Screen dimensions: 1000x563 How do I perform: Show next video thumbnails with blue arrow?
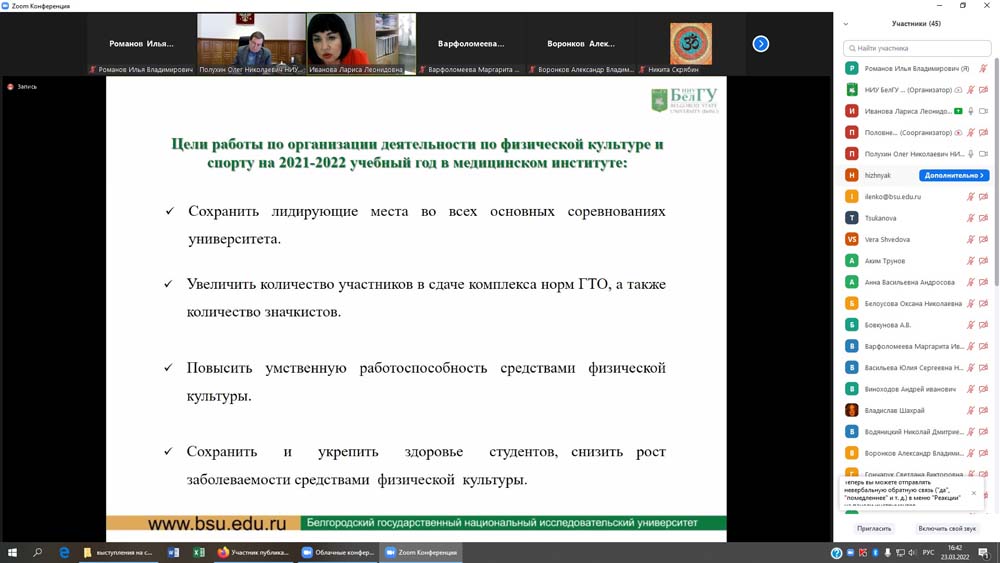(761, 44)
